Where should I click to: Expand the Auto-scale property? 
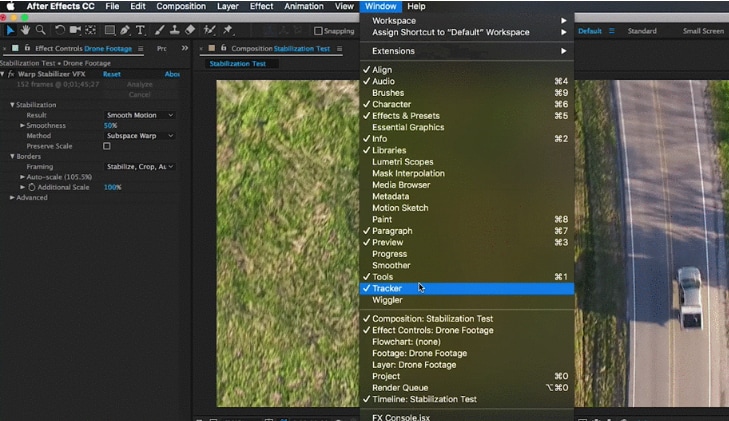(22, 177)
